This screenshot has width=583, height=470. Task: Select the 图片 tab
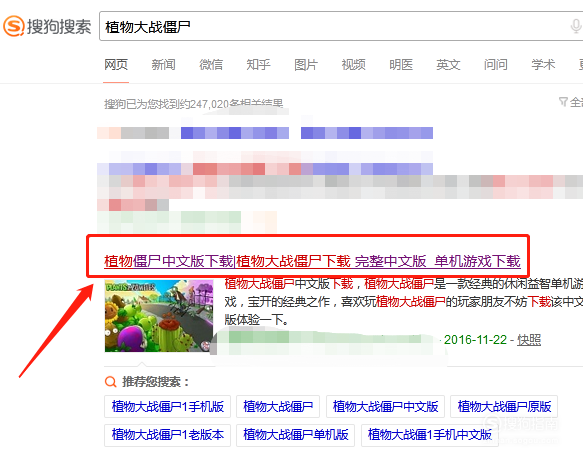306,65
